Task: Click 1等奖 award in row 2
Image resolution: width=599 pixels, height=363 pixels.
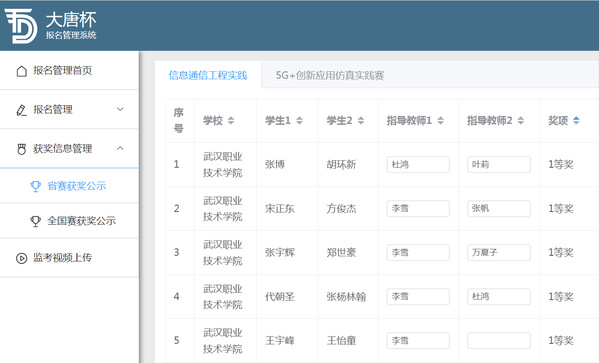Action: (x=561, y=209)
